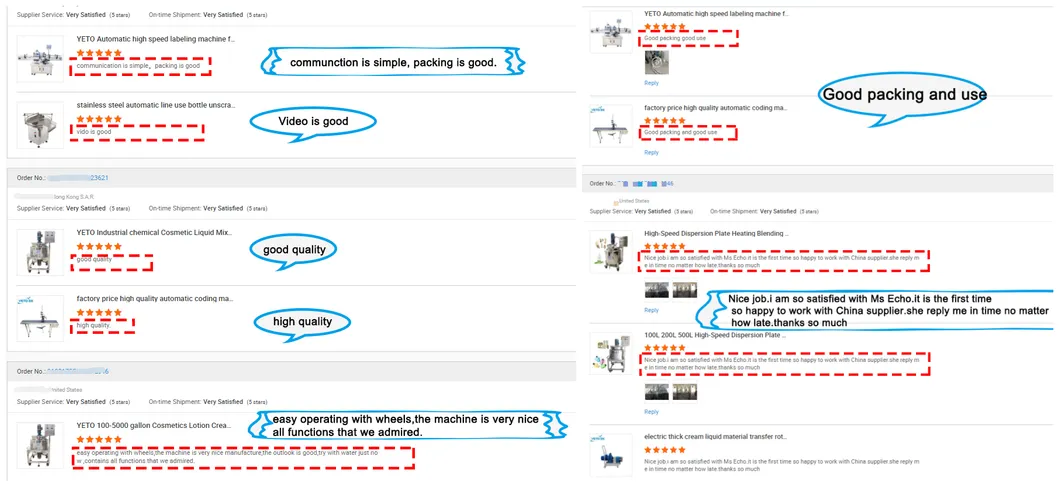Click the 'Good packing good use' review photo
The image size is (1059, 487).
coord(654,63)
